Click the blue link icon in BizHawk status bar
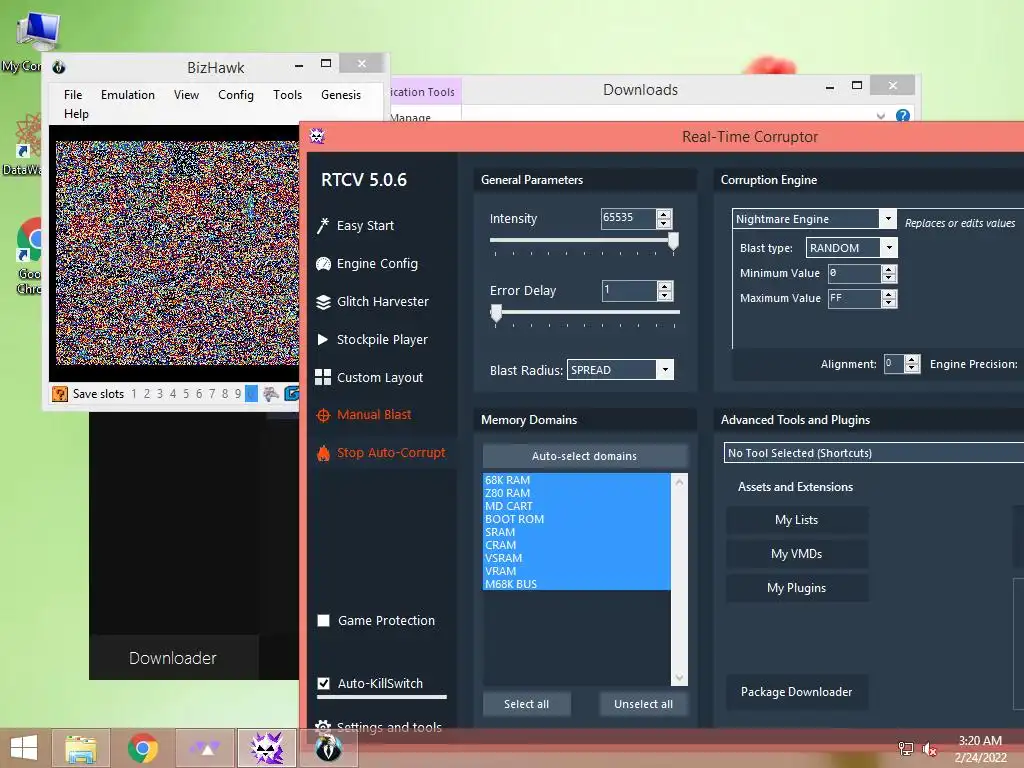 [292, 394]
